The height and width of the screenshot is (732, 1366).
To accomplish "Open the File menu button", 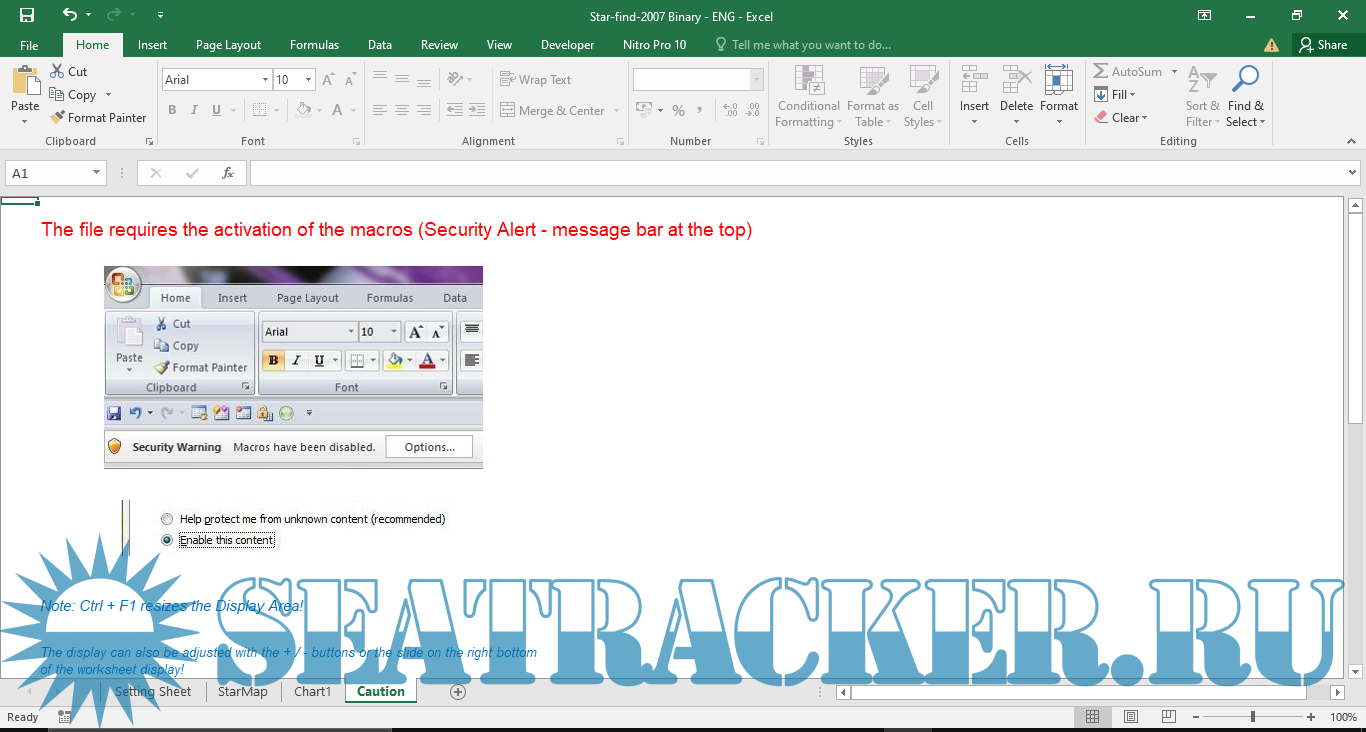I will pyautogui.click(x=29, y=45).
